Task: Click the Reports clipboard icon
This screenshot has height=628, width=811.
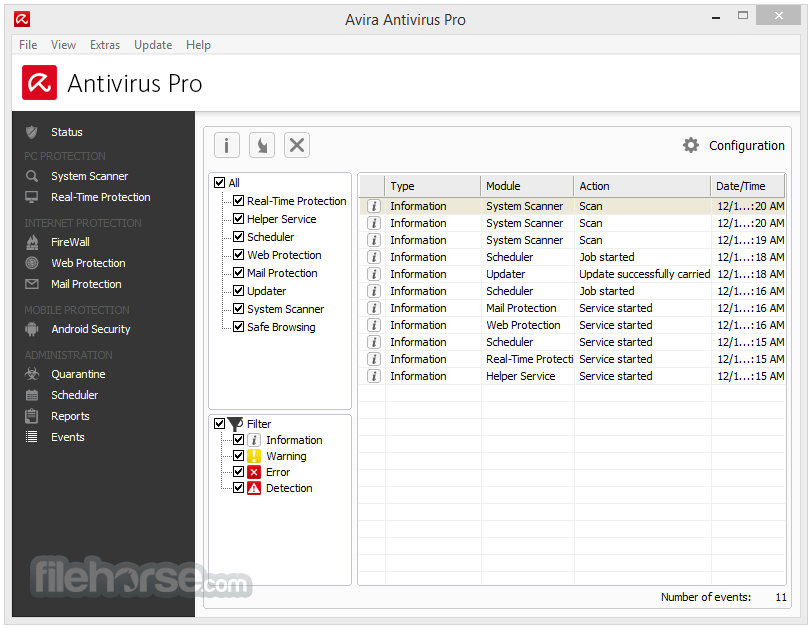Action: pos(32,416)
